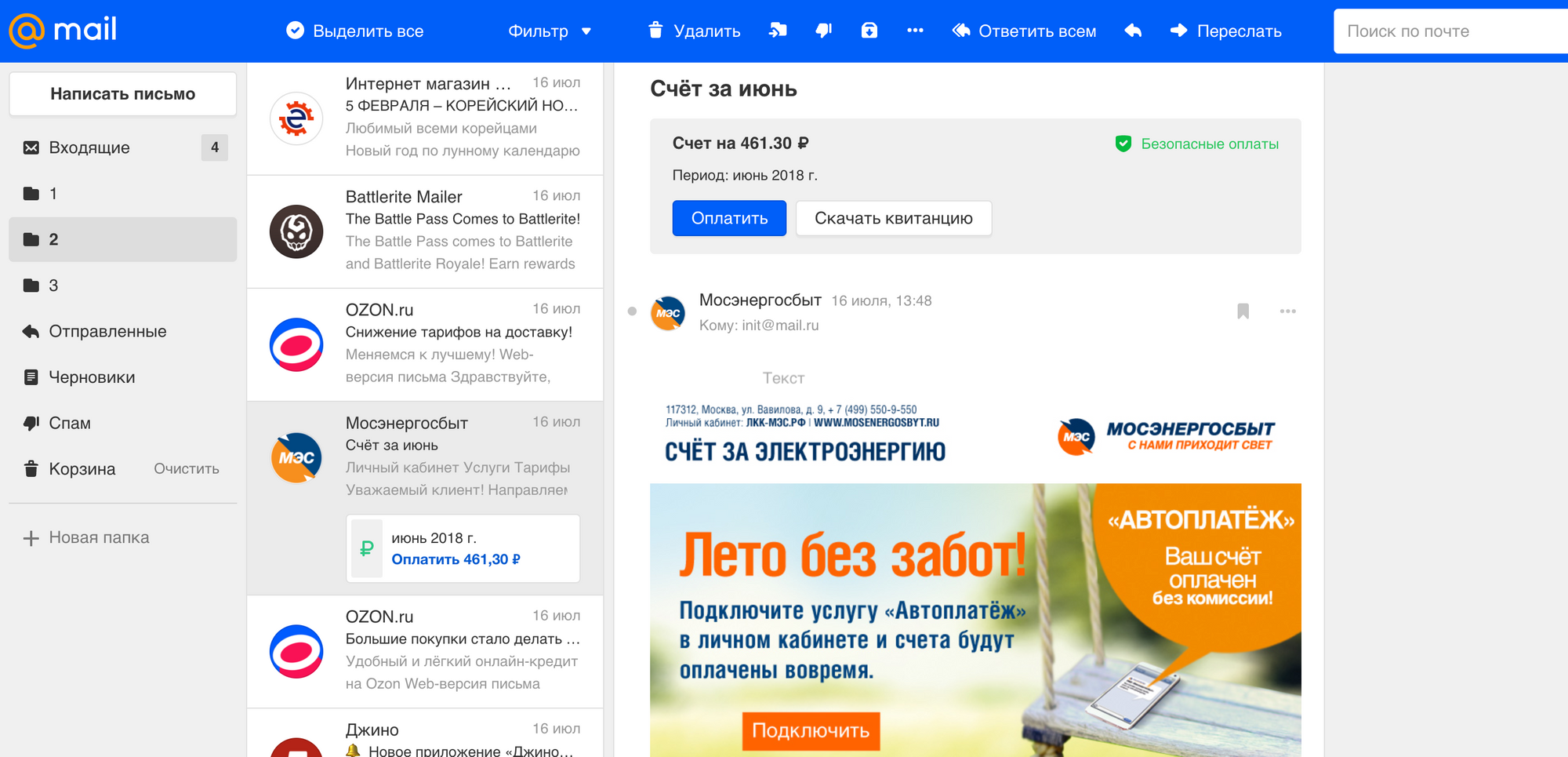Screen dimensions: 1568x757
Task: Click the orange Connect button in banner
Action: pos(811,730)
